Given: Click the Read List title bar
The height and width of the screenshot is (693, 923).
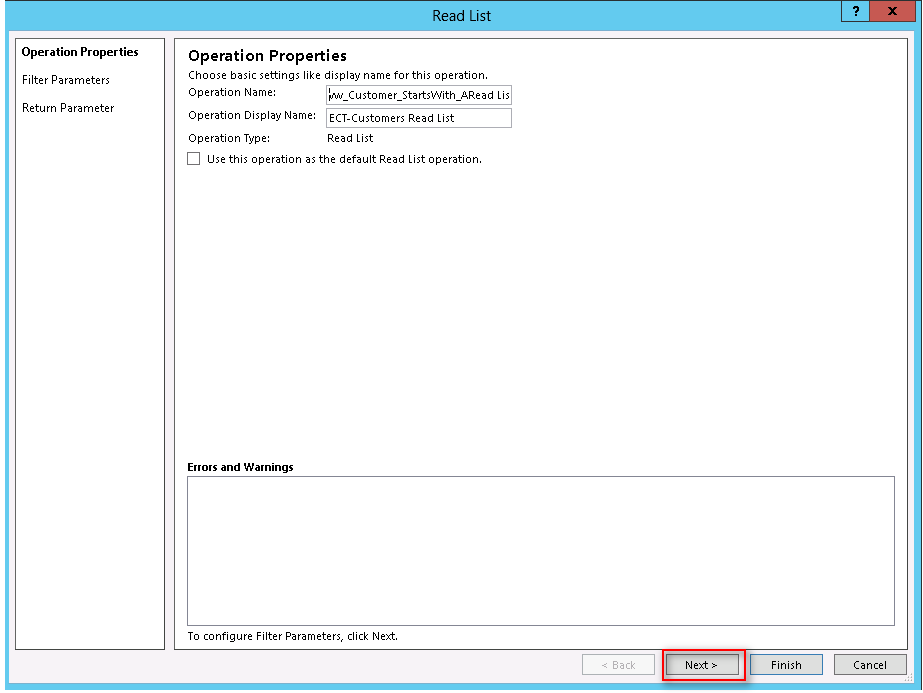Looking at the screenshot, I should [x=461, y=15].
